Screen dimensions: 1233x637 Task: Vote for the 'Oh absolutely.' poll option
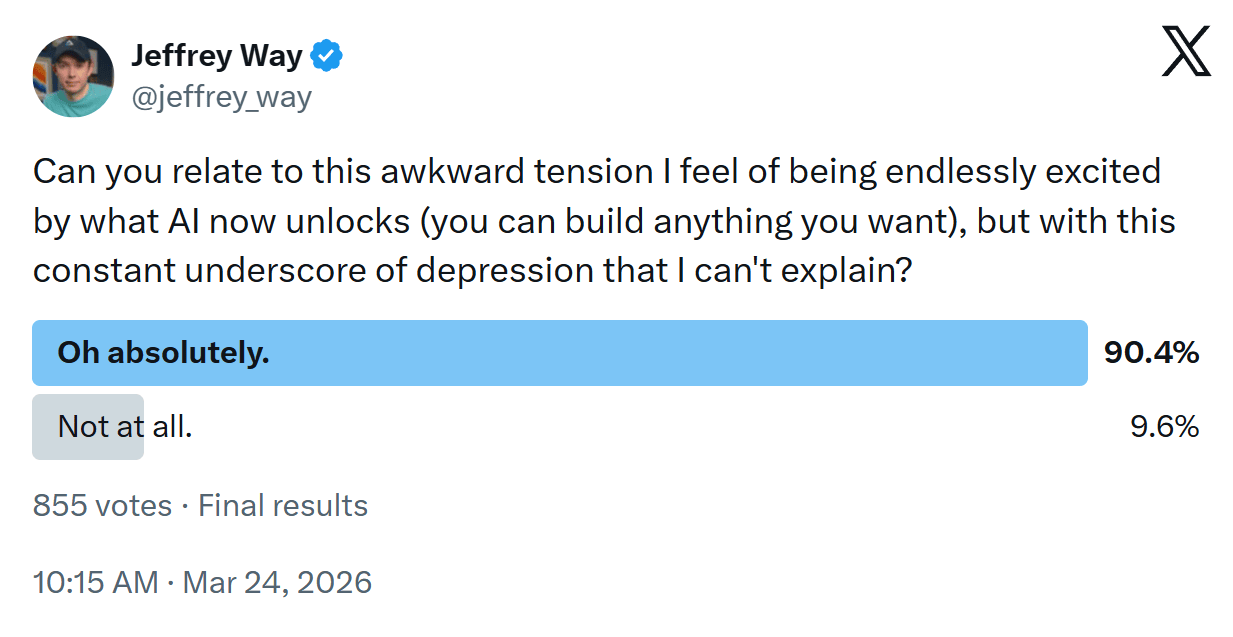(x=560, y=352)
